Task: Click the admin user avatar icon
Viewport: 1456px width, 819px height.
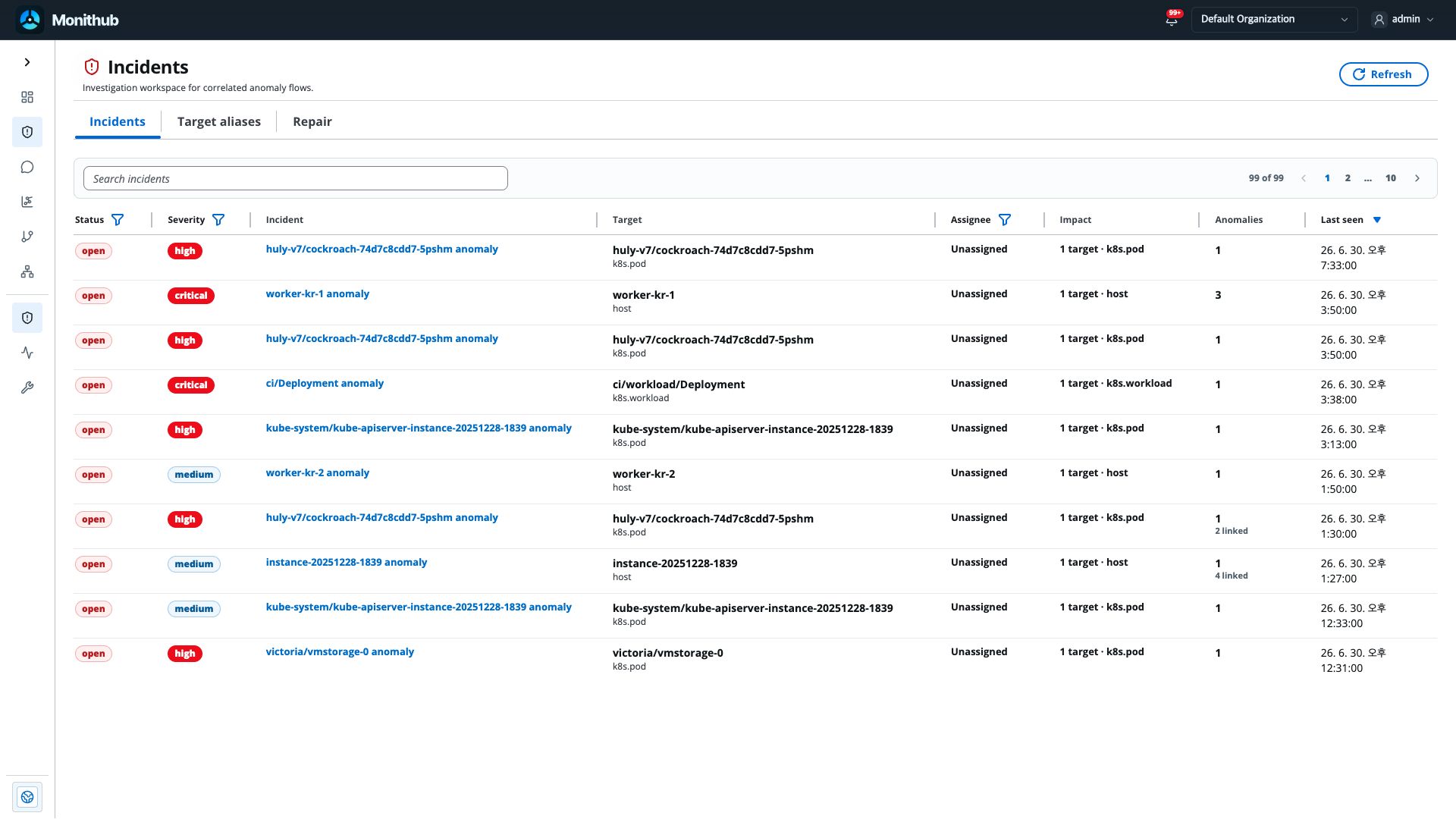Action: point(1379,20)
